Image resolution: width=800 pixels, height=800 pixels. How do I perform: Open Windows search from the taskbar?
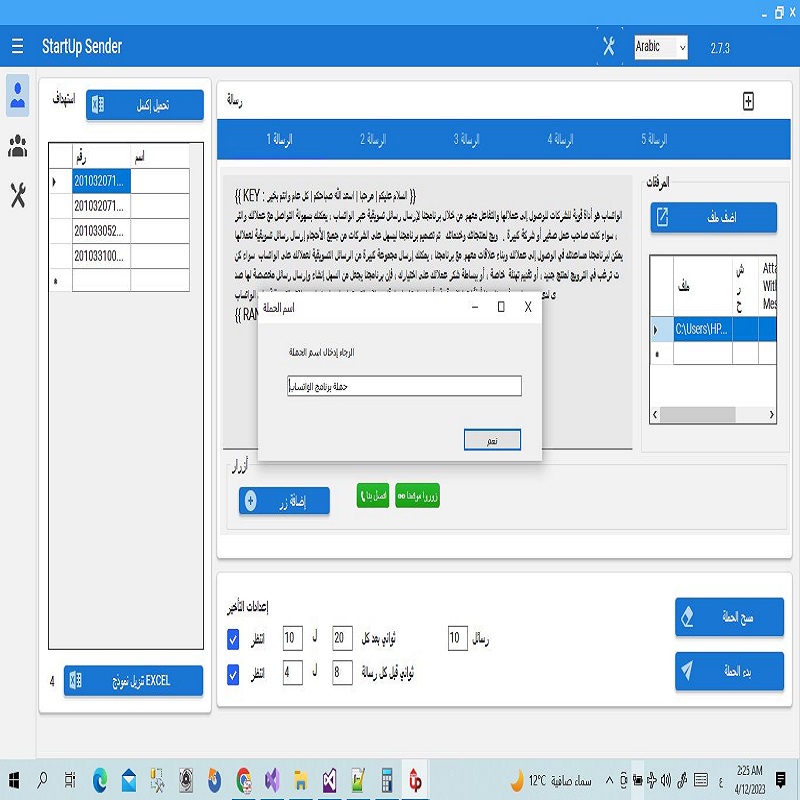pyautogui.click(x=42, y=780)
